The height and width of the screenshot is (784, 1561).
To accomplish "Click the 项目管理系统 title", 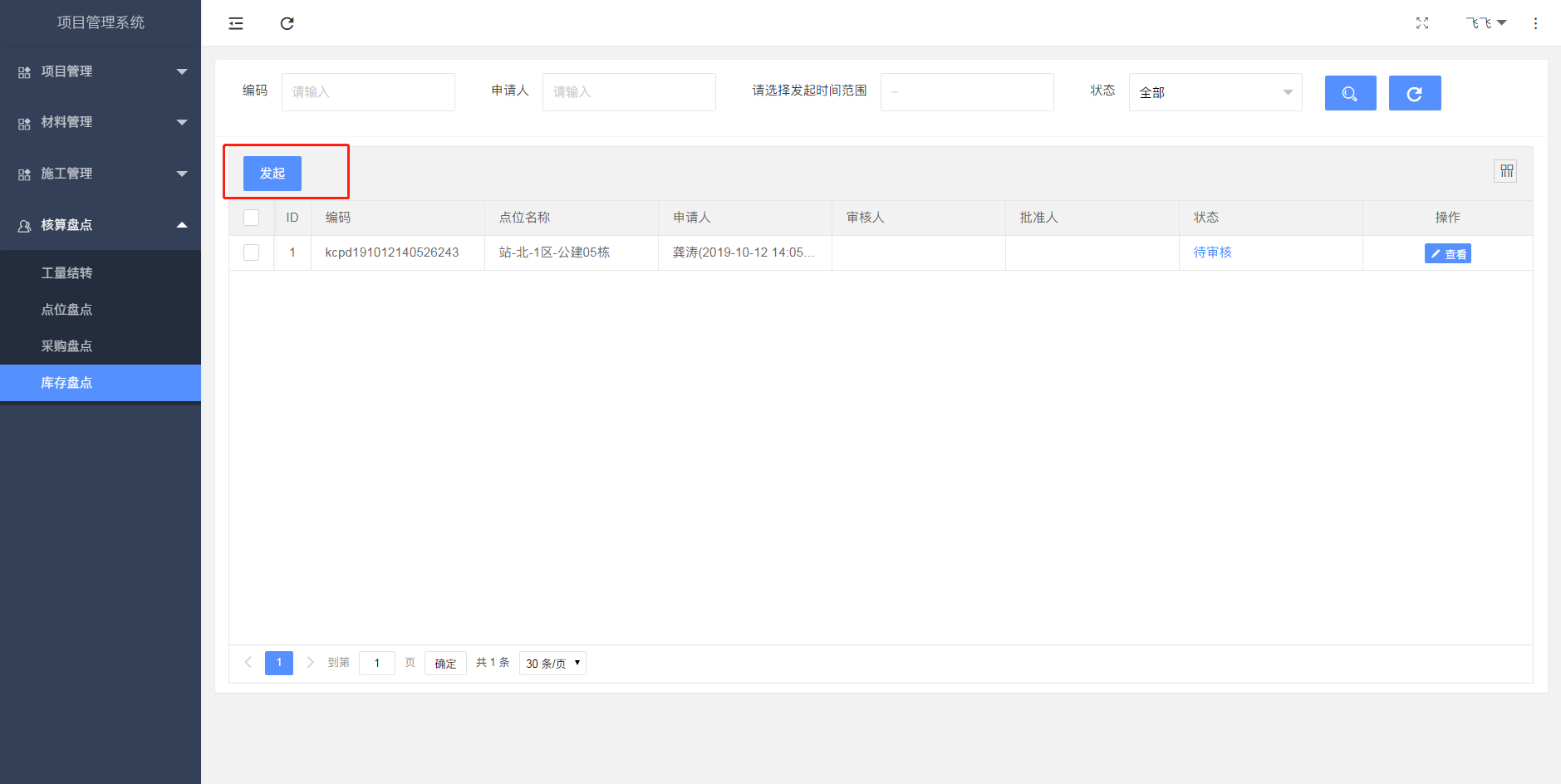I will coord(101,22).
